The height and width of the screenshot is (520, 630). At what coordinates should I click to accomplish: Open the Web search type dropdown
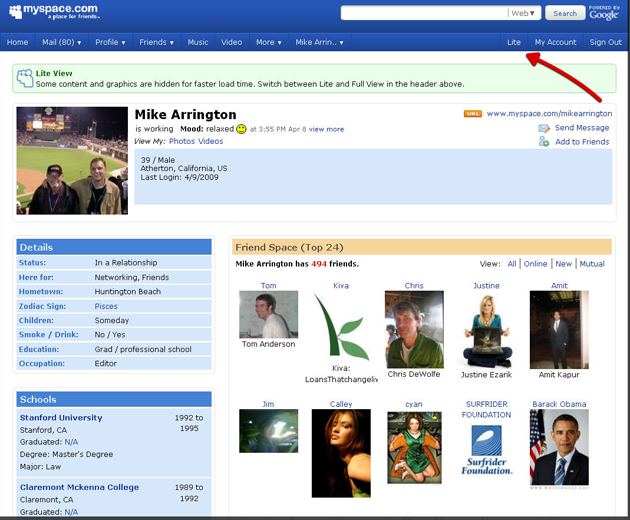tap(523, 13)
